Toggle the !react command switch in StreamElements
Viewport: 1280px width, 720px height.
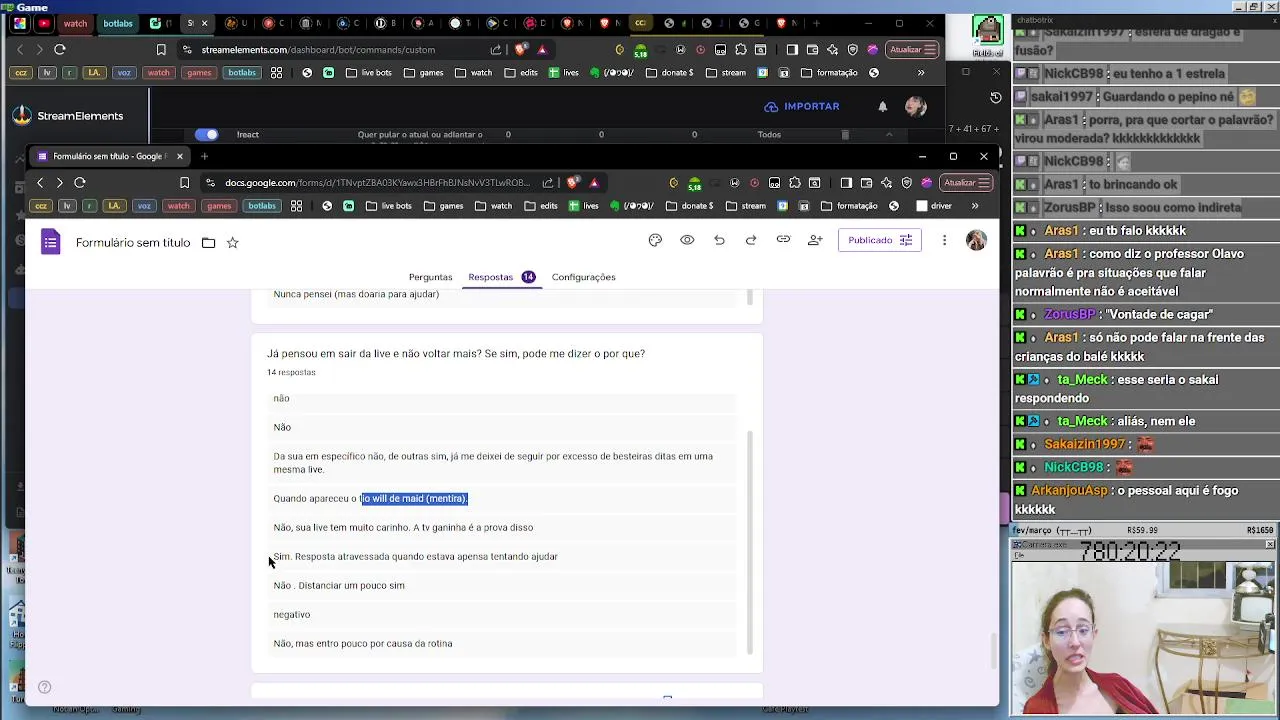click(x=207, y=134)
